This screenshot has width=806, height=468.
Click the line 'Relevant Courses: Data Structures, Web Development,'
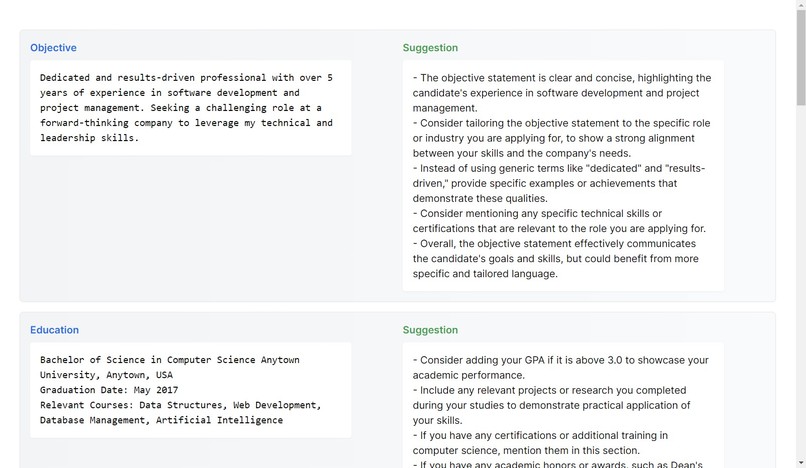pyautogui.click(x=180, y=405)
